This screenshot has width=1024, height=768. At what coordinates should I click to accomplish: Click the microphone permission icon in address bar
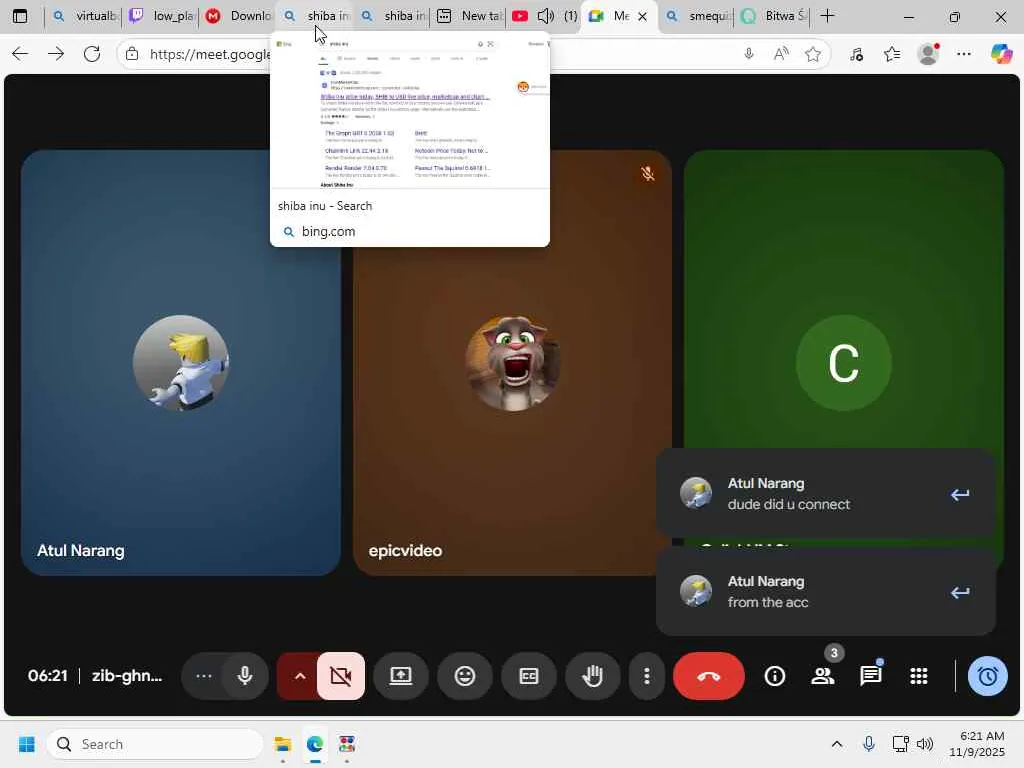click(749, 54)
